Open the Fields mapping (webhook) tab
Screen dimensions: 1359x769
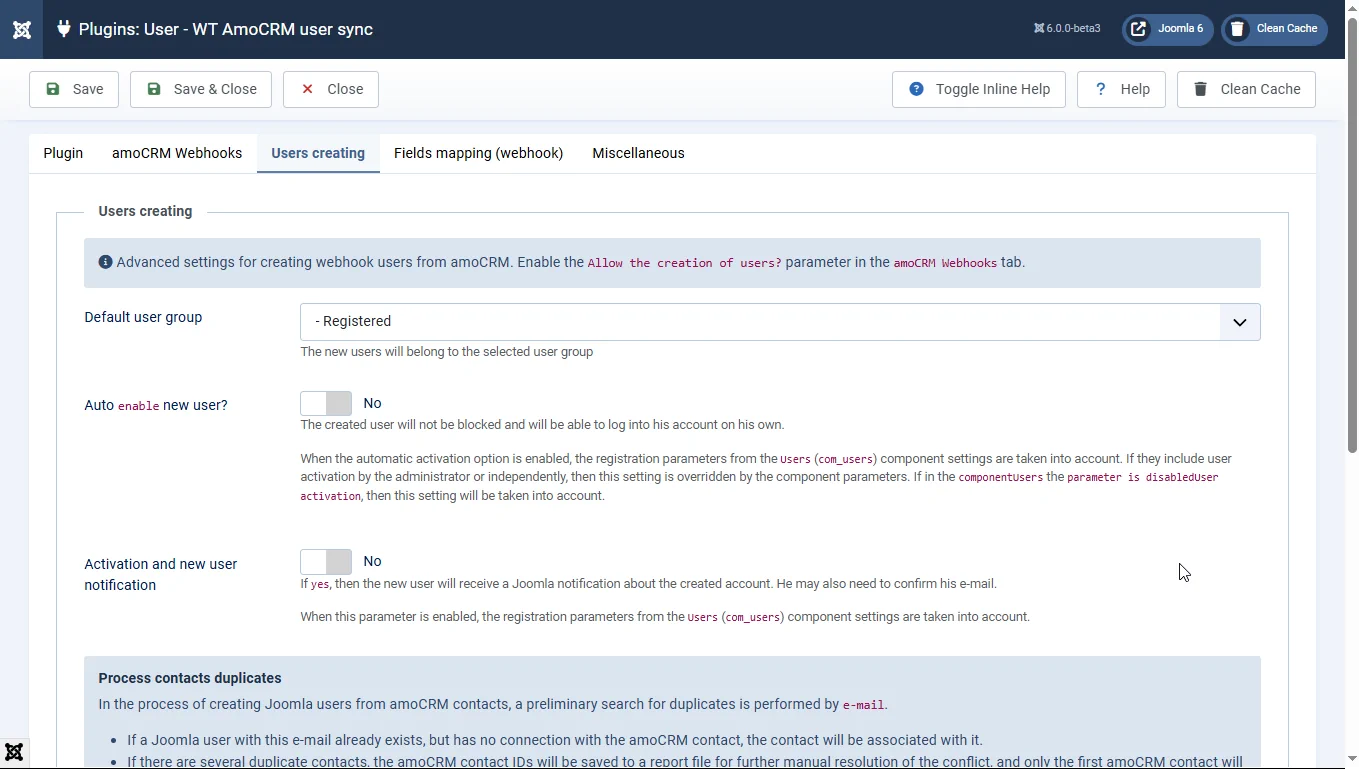(478, 153)
